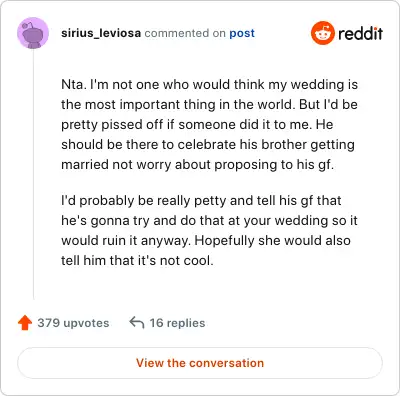Click the "View the conversation" button

(200, 363)
